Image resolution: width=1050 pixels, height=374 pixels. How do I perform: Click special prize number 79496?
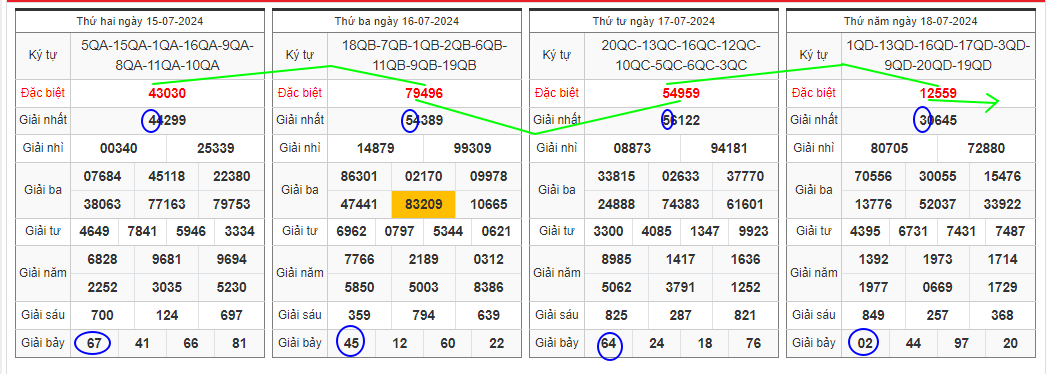[424, 94]
